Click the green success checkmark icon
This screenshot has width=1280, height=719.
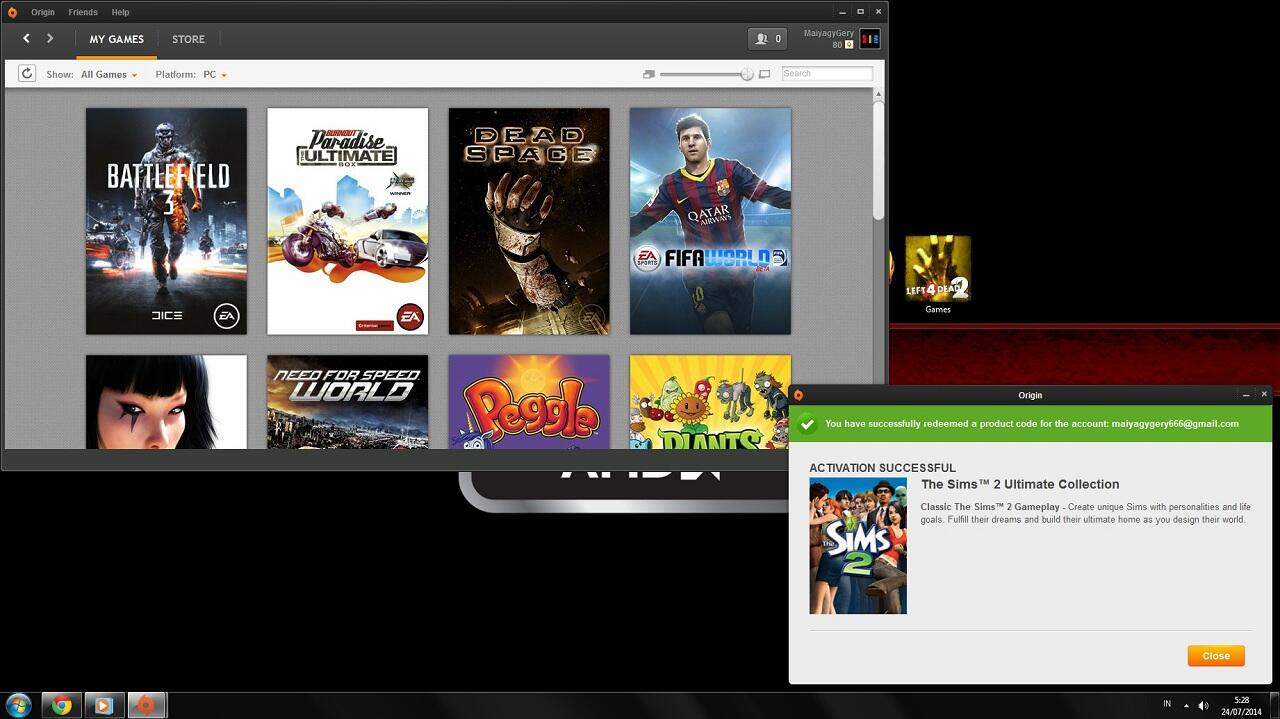coord(808,424)
